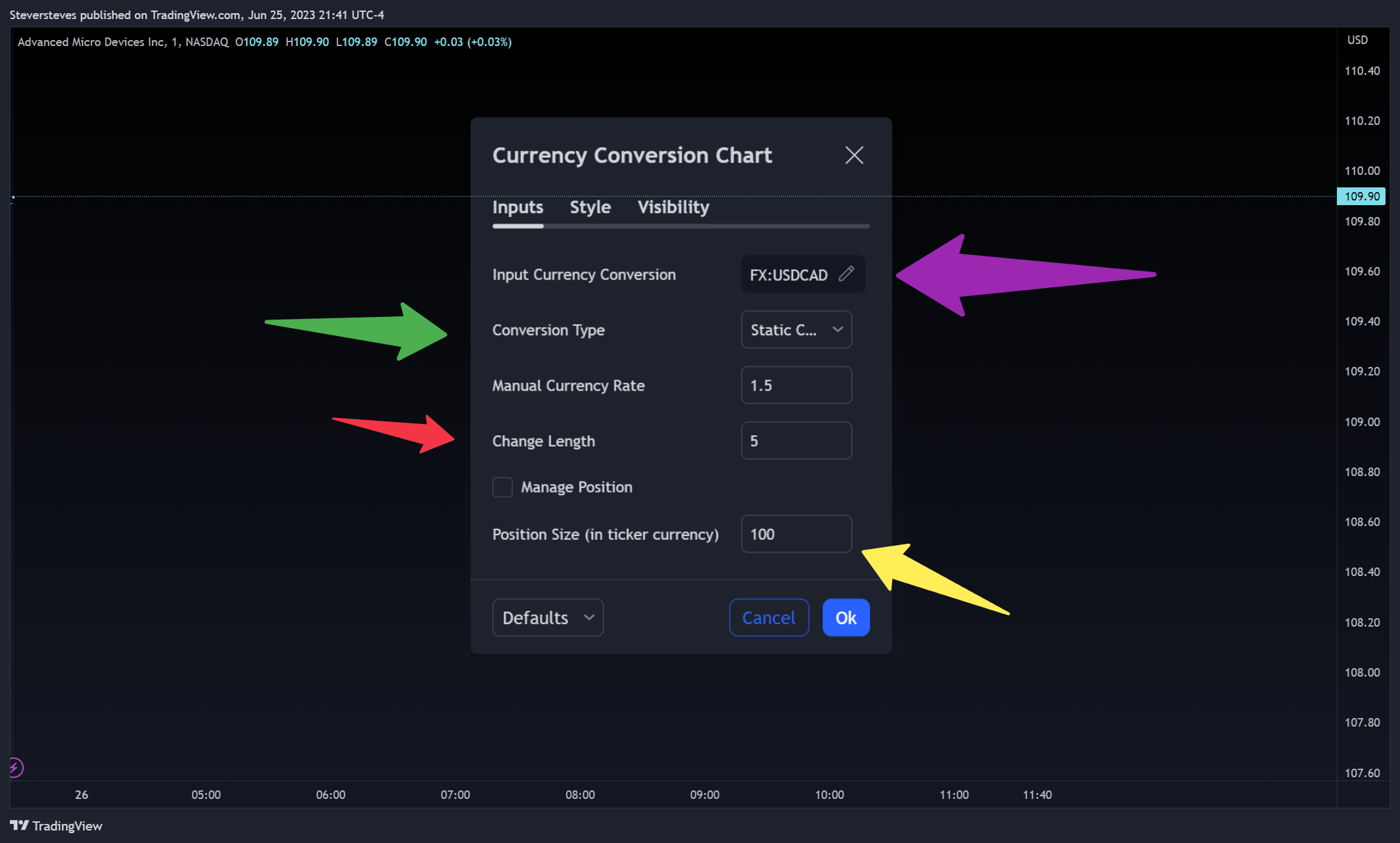Open the Conversion Type dropdown
Image resolution: width=1400 pixels, height=843 pixels.
coord(796,329)
